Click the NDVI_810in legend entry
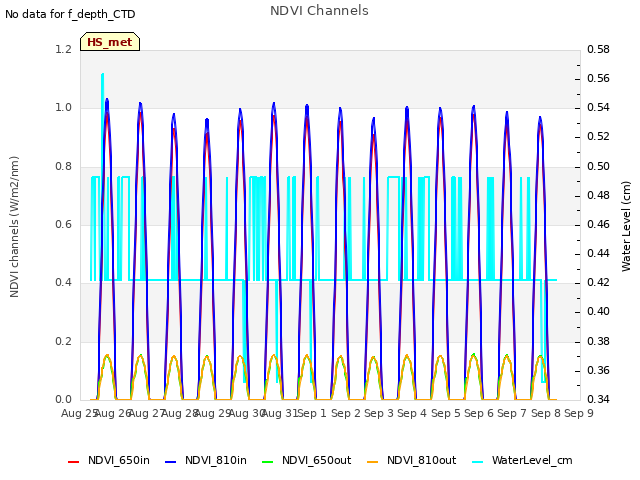 click(206, 460)
